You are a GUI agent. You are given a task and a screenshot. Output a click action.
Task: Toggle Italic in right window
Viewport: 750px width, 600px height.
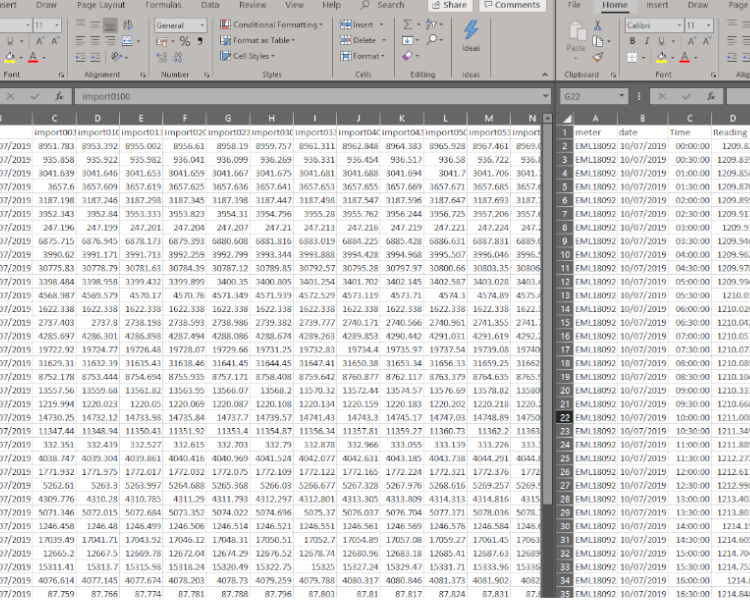[x=647, y=41]
